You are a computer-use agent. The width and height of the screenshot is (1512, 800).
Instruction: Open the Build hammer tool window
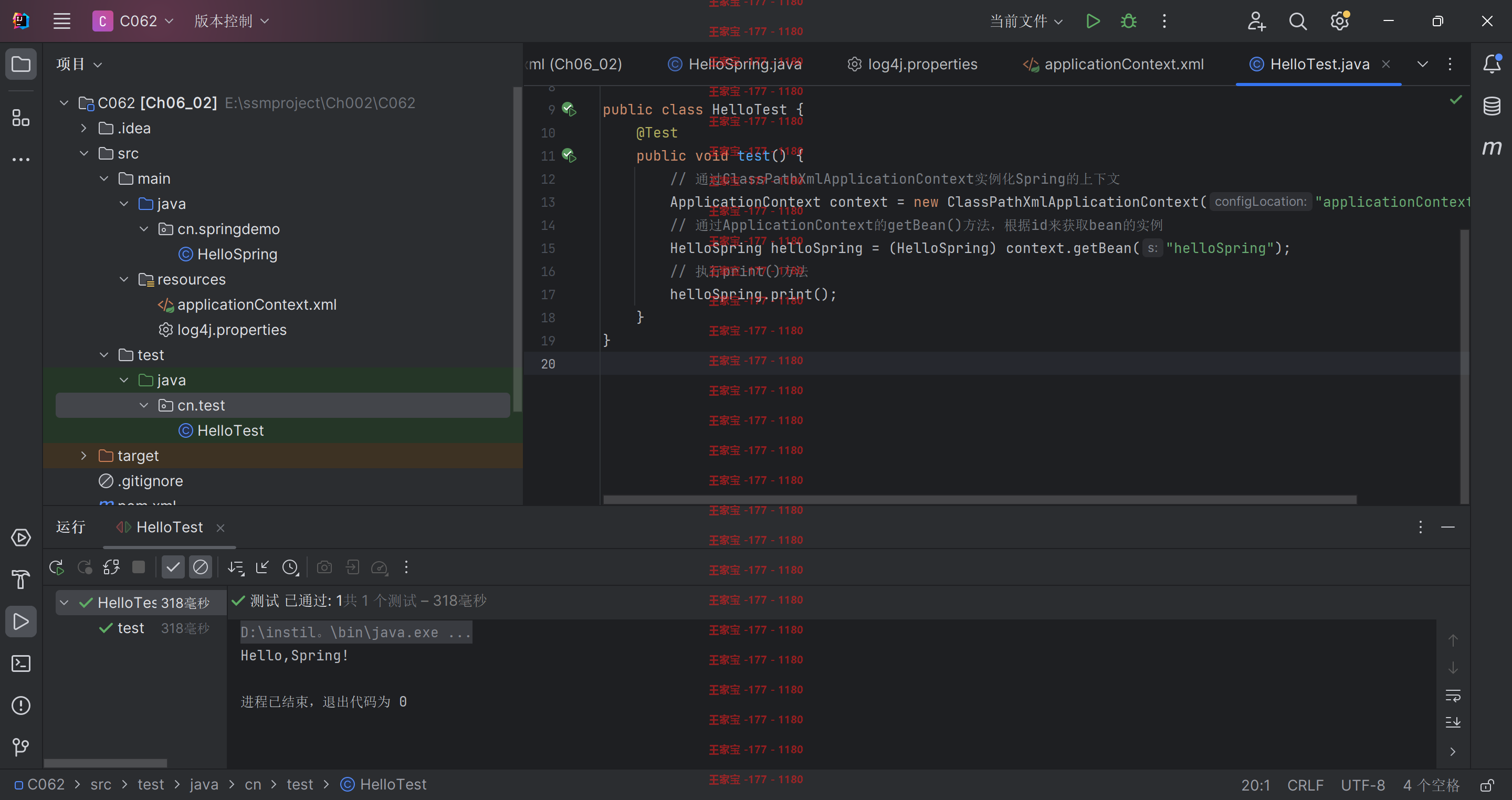21,580
